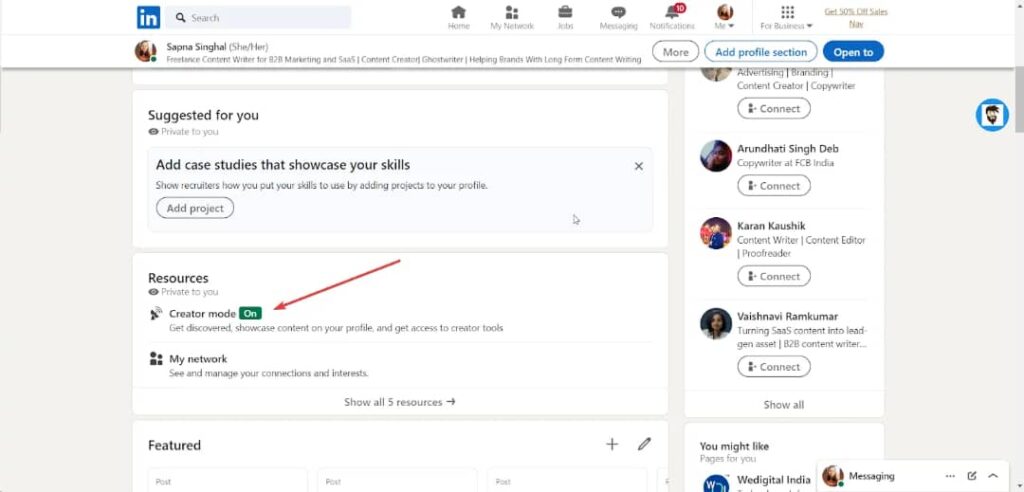Click the pencil edit icon in Featured
Viewport: 1024px width, 492px height.
[645, 444]
